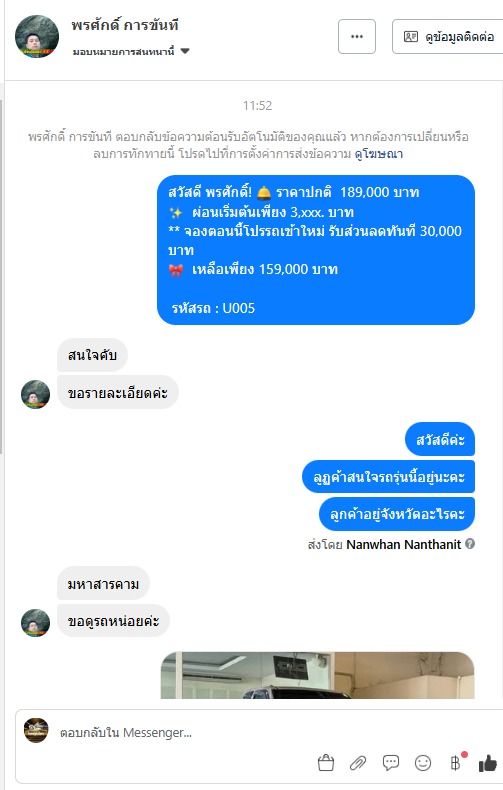The width and height of the screenshot is (503, 790).
Task: Click the page avatar beside reply box
Action: (x=36, y=731)
